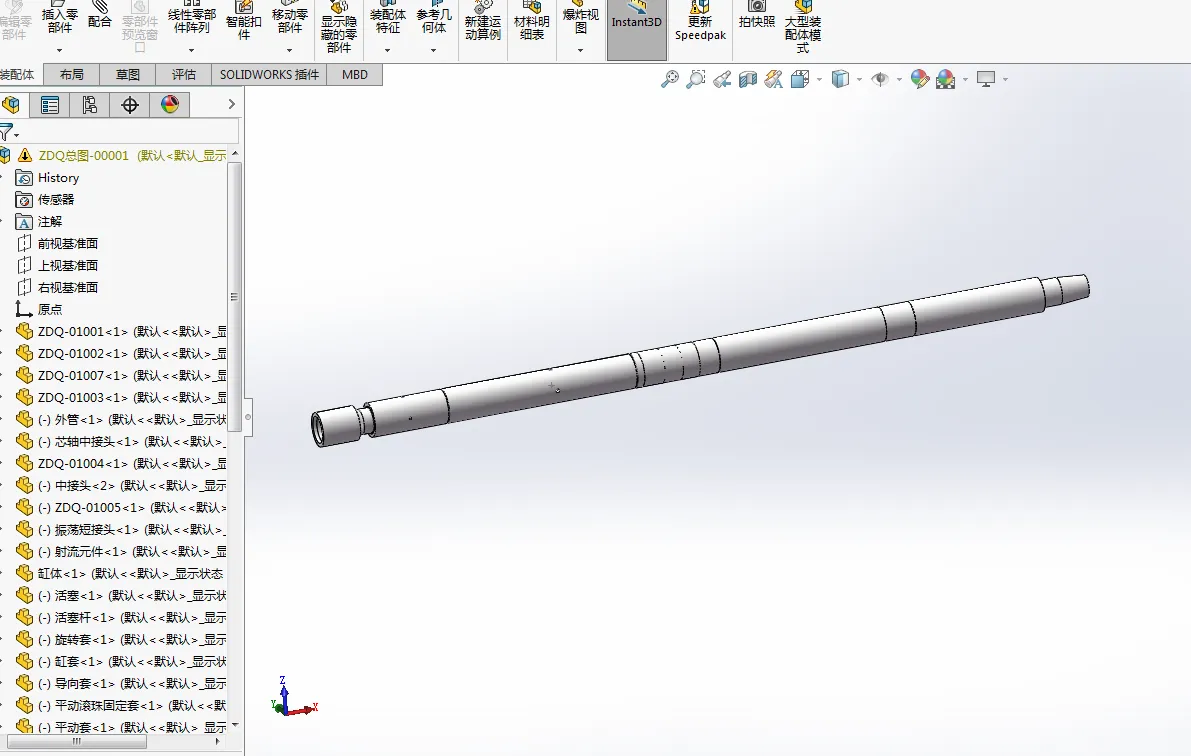Switch to the 装配体 tab
The width and height of the screenshot is (1191, 756).
pyautogui.click(x=18, y=74)
